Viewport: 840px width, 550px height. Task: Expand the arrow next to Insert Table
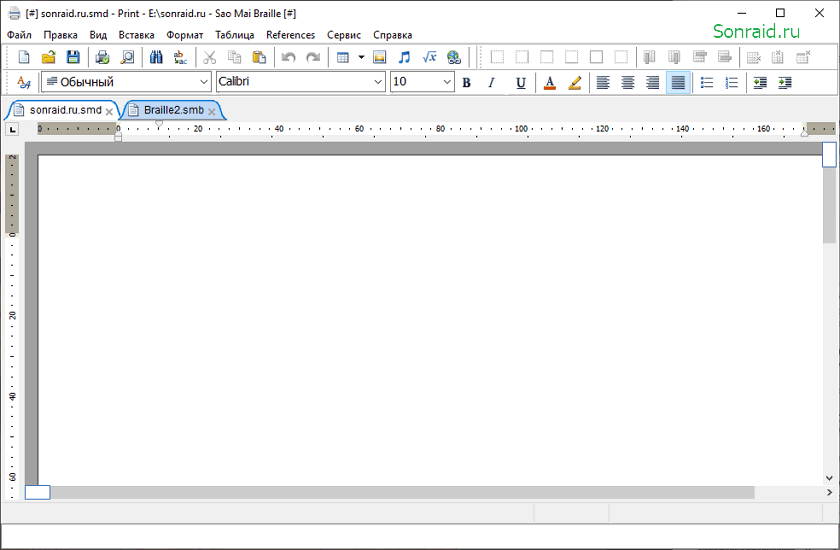point(362,57)
